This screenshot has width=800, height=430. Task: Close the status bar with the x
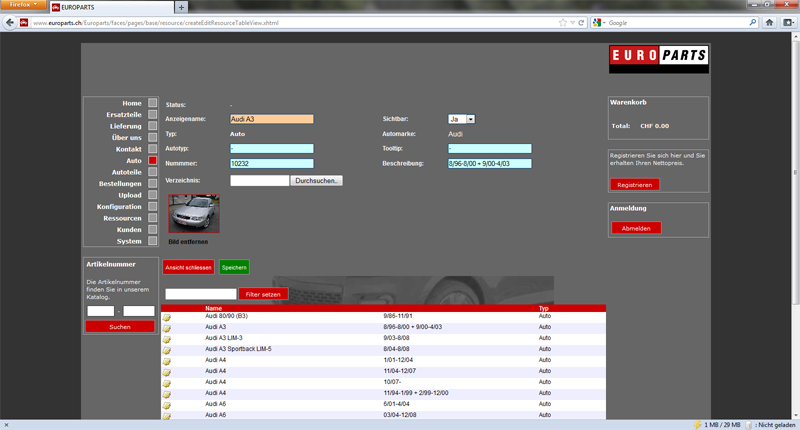[6, 425]
